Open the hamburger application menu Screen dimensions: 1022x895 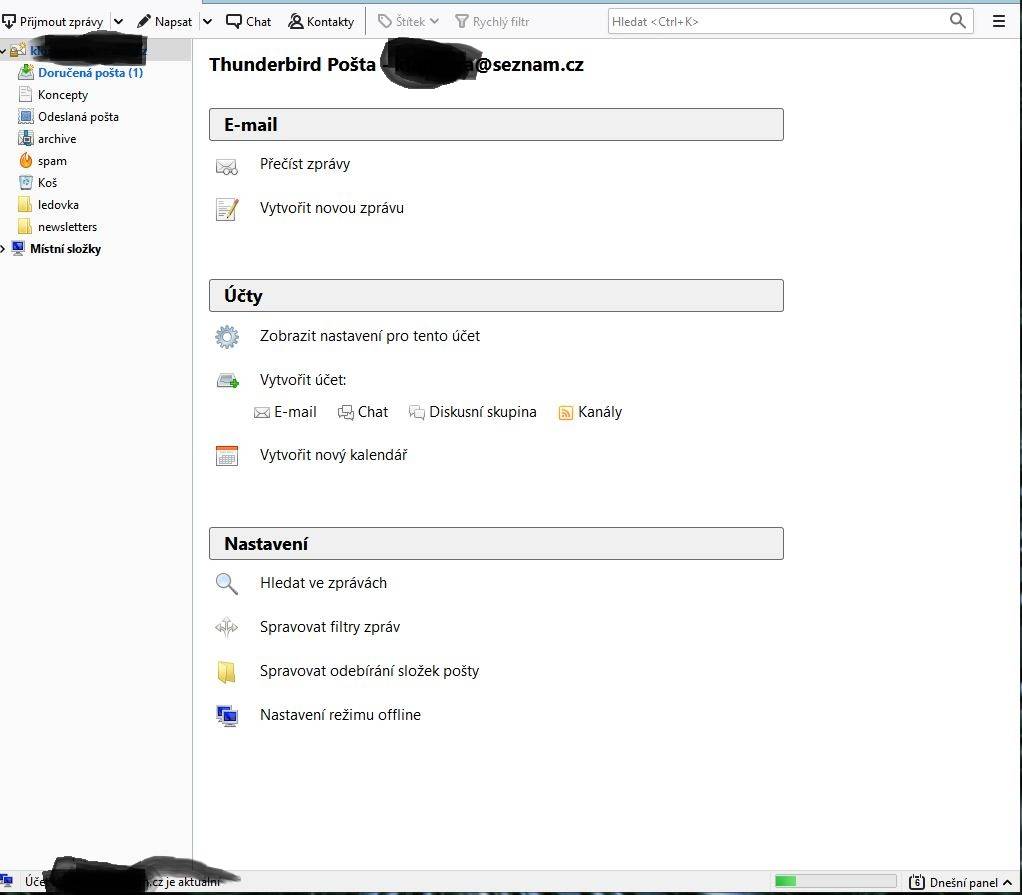[x=999, y=22]
